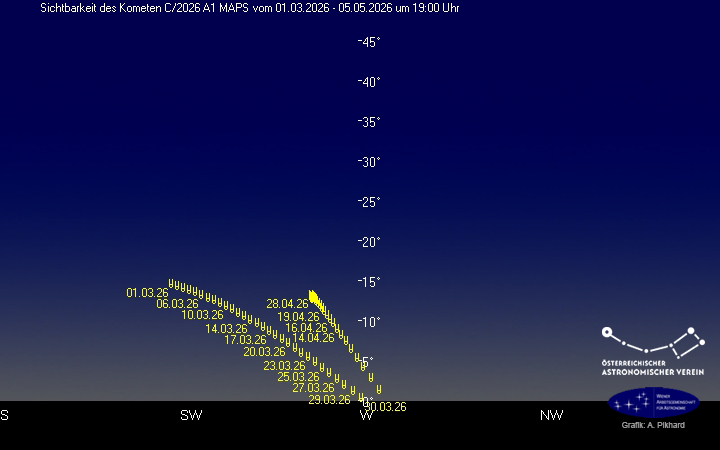Click the Österreichischer Astronomischer Verein constellation logo
Image resolution: width=720 pixels, height=450 pixels.
pyautogui.click(x=652, y=350)
